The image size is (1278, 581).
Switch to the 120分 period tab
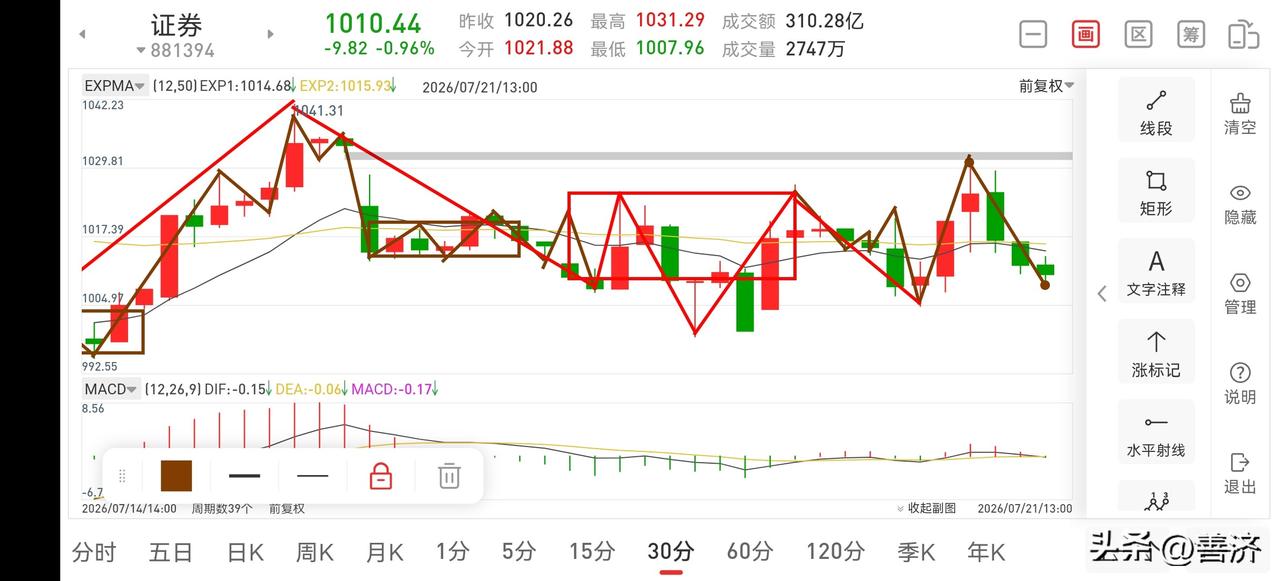click(x=835, y=551)
